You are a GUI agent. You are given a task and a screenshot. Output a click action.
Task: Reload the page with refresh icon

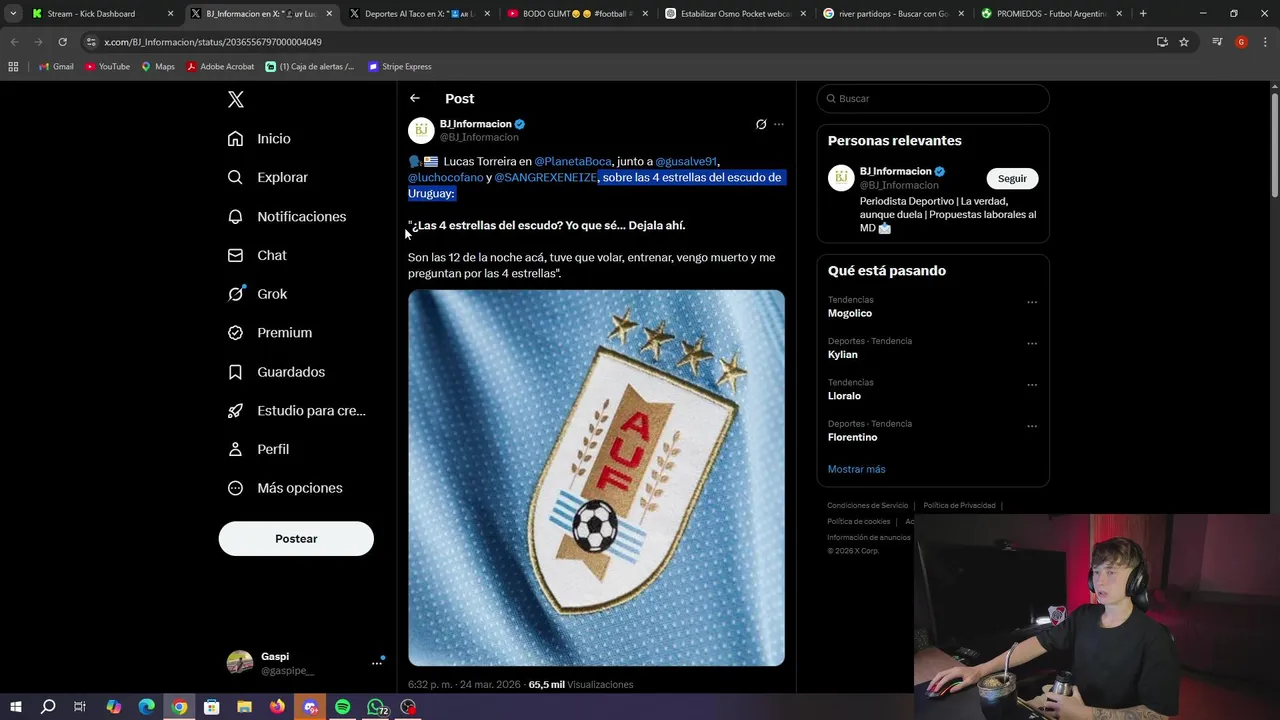coord(62,42)
